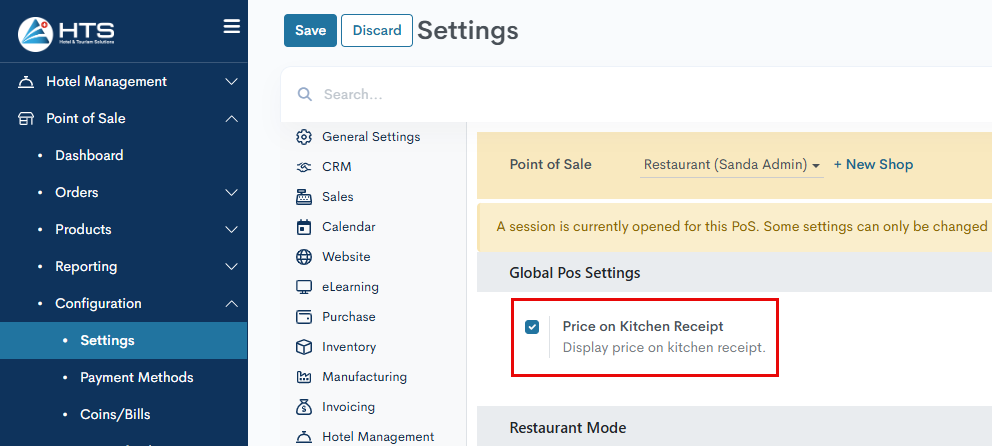Click the Save button
This screenshot has width=992, height=446.
click(x=310, y=31)
